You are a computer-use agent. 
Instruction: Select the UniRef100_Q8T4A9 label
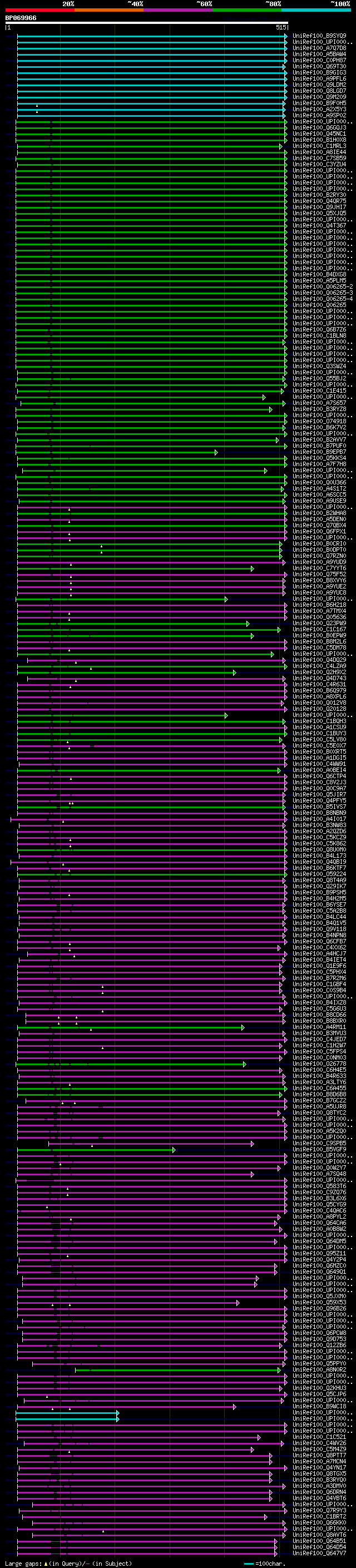(x=319, y=880)
